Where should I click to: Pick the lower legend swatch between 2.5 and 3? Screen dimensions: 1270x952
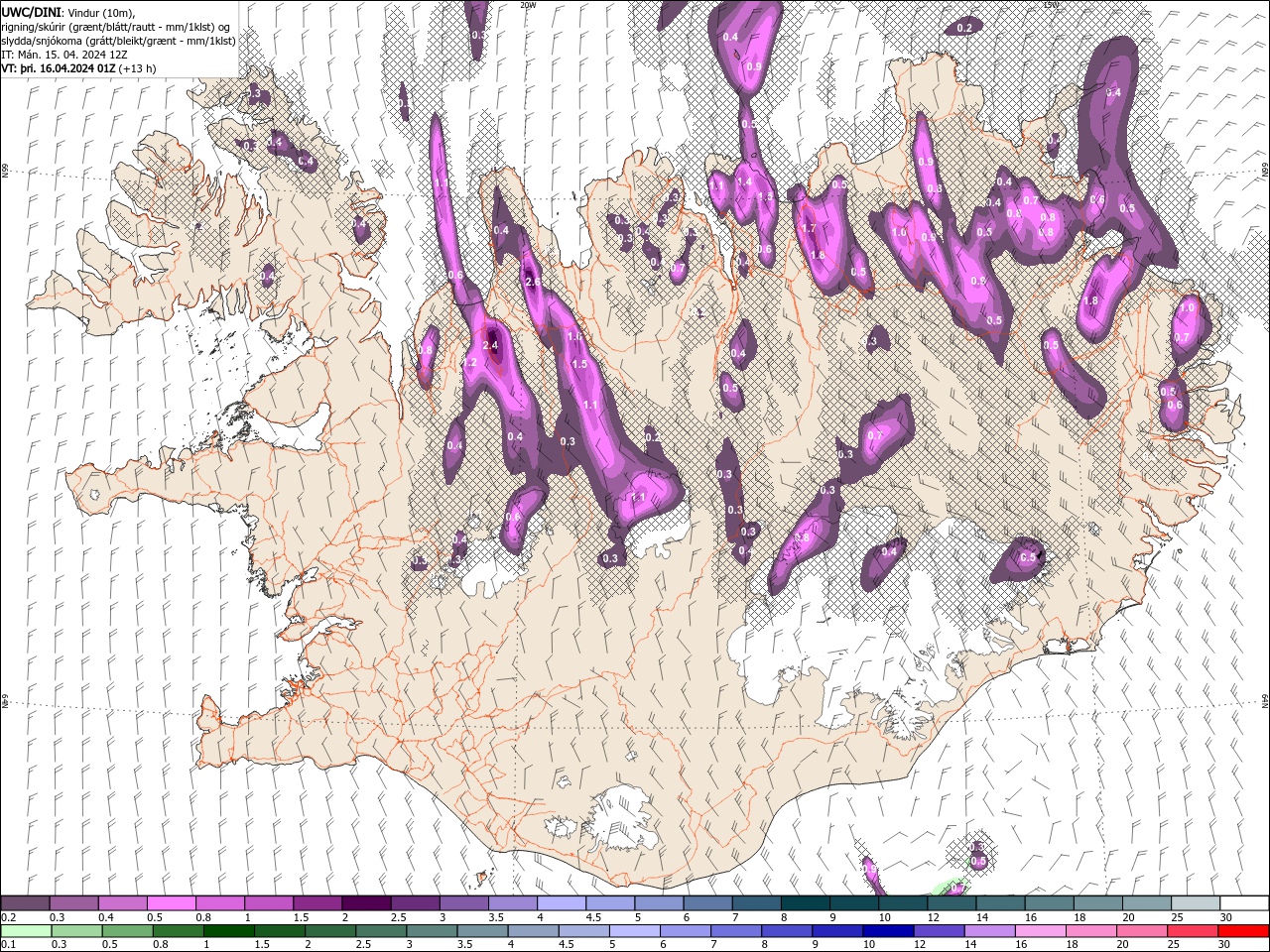click(381, 931)
